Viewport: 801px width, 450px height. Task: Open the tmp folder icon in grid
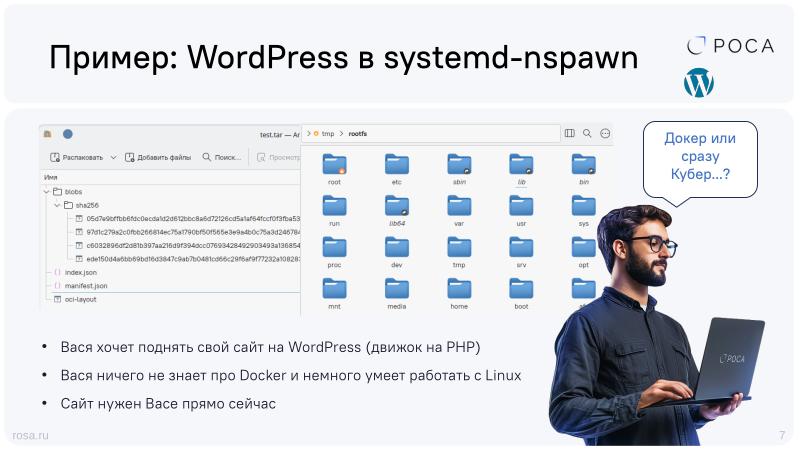(x=459, y=247)
